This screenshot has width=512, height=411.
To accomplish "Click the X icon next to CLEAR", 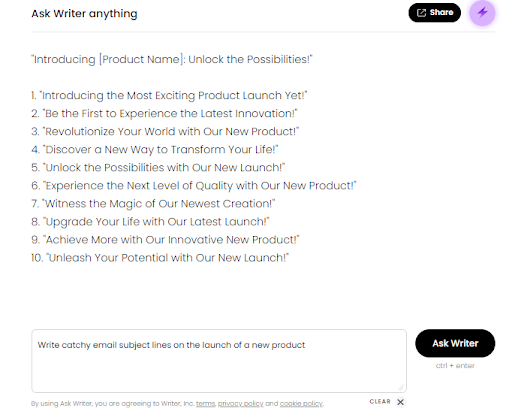I will pos(401,402).
